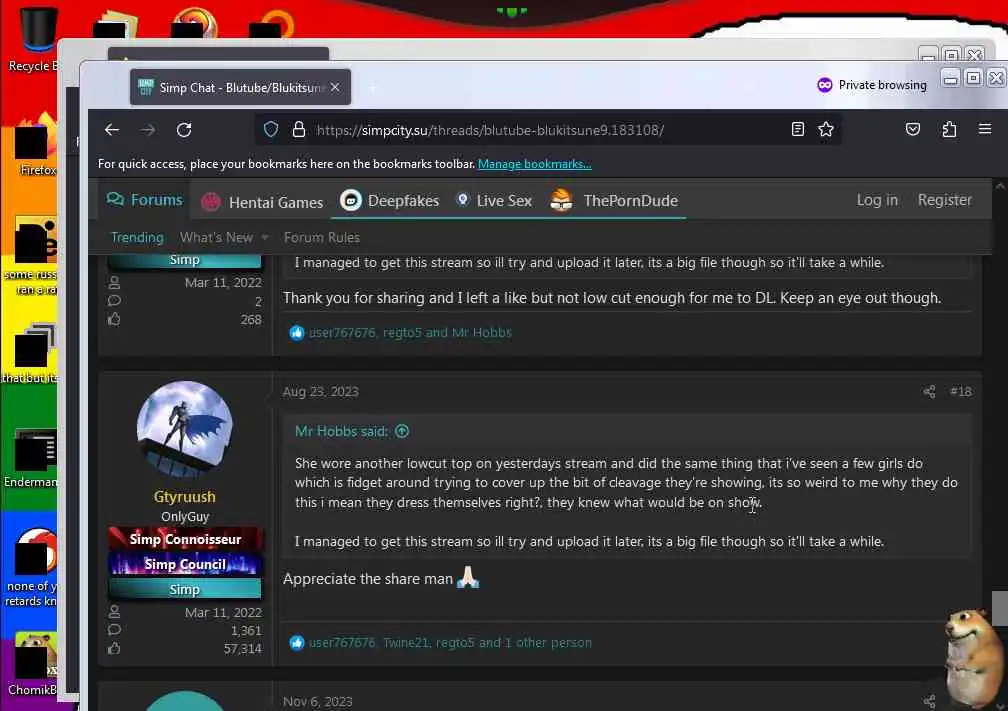Click the Register link
The height and width of the screenshot is (711, 1008).
pyautogui.click(x=945, y=200)
